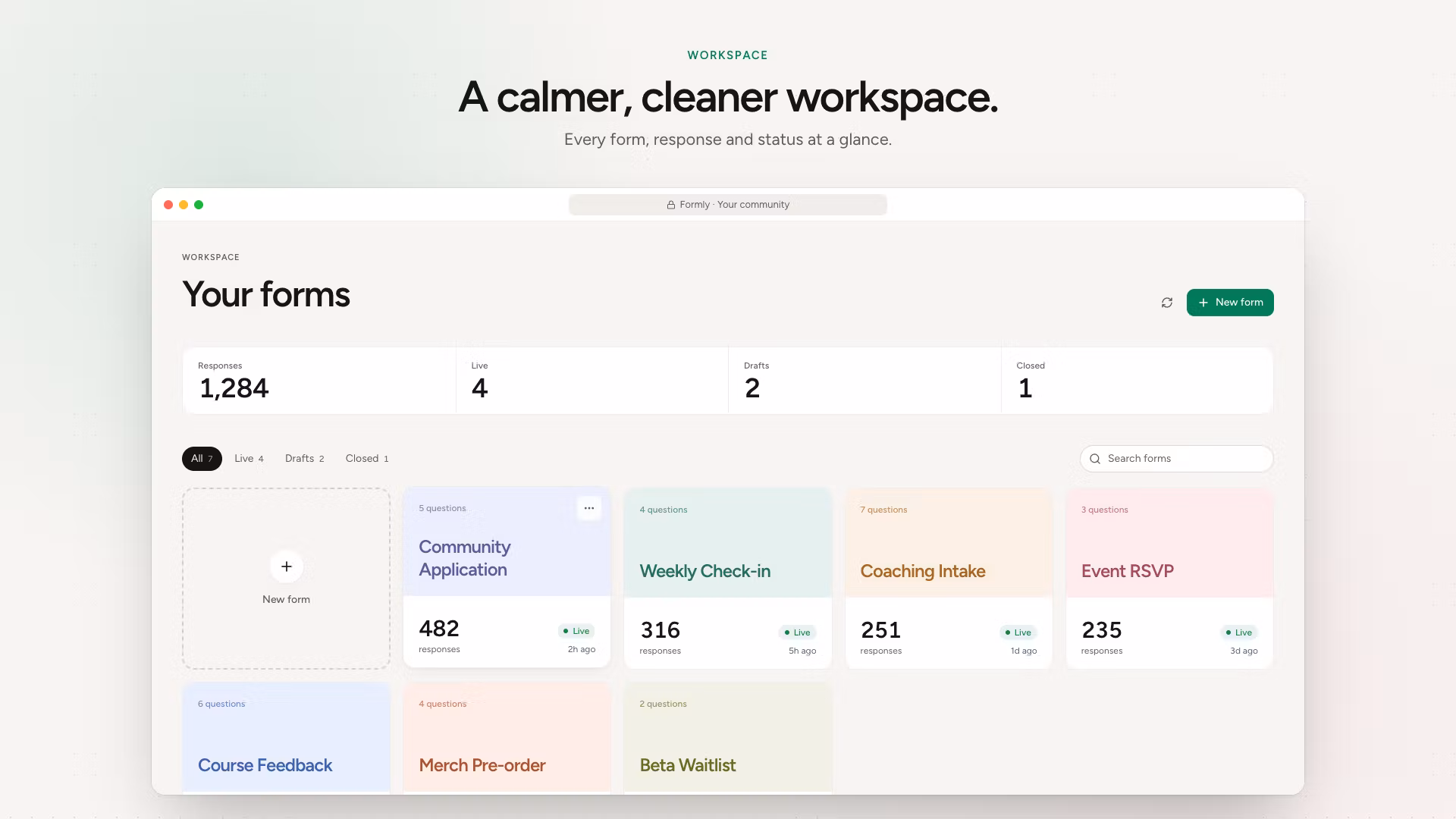Switch to the Closed filter tab
Screen dimensions: 1456x819
(x=367, y=459)
